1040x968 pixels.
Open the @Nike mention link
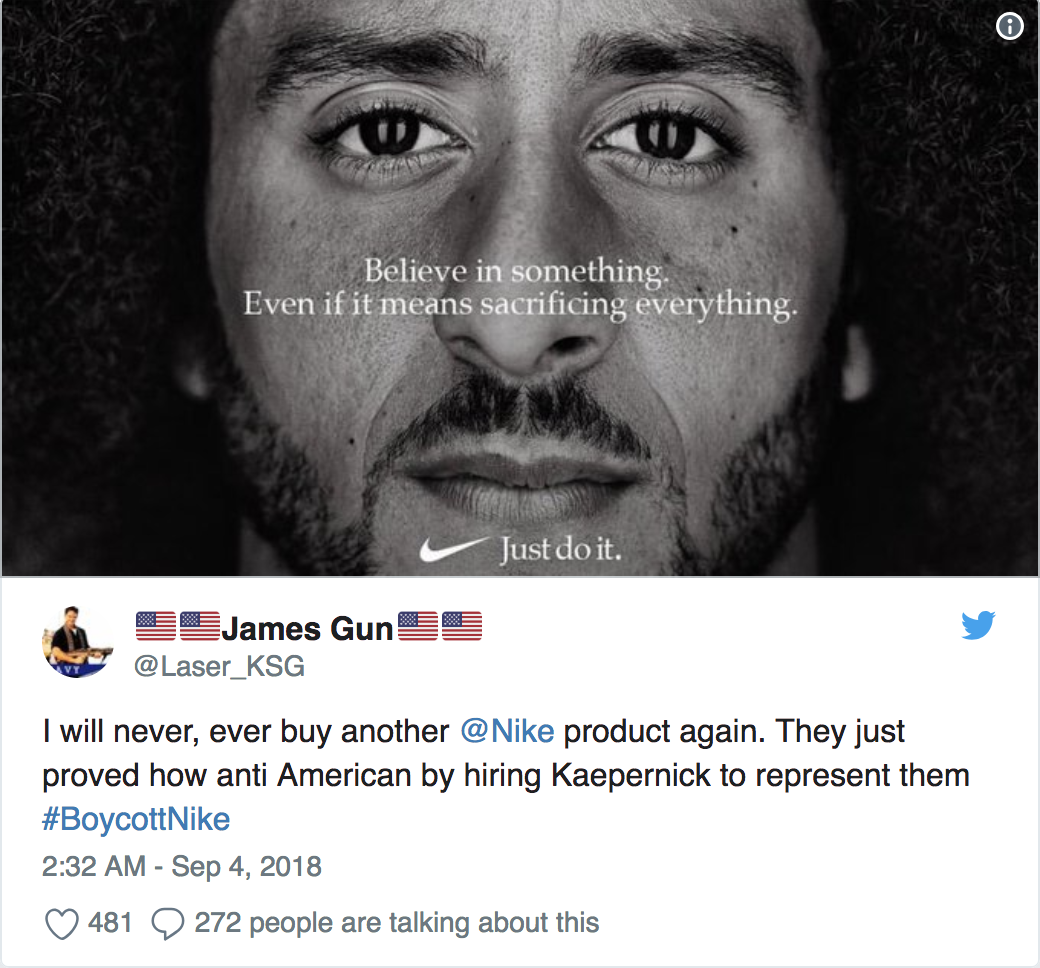507,731
